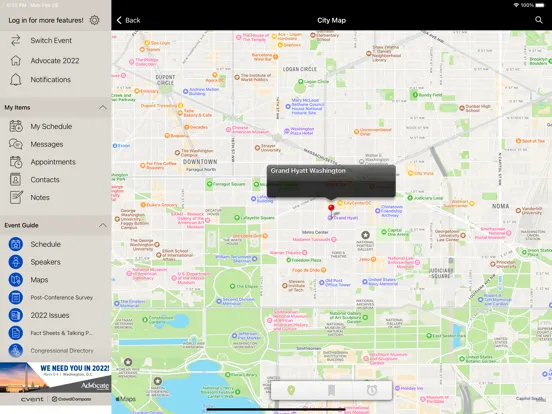Collapse the My Items section chevron
552x414 pixels.
103,107
